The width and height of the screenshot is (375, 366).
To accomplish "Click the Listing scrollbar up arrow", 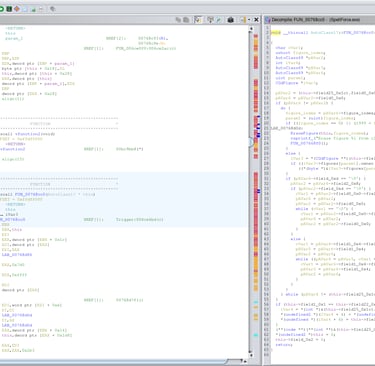I will click(251, 28).
